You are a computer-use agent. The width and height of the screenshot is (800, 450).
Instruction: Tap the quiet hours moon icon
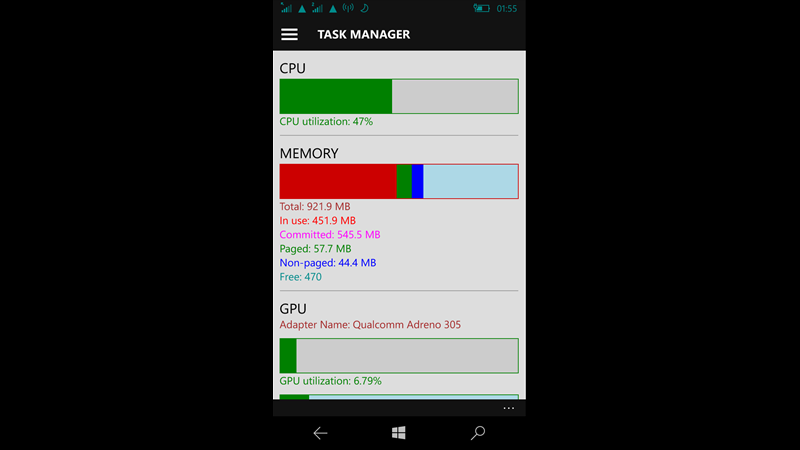[x=365, y=9]
